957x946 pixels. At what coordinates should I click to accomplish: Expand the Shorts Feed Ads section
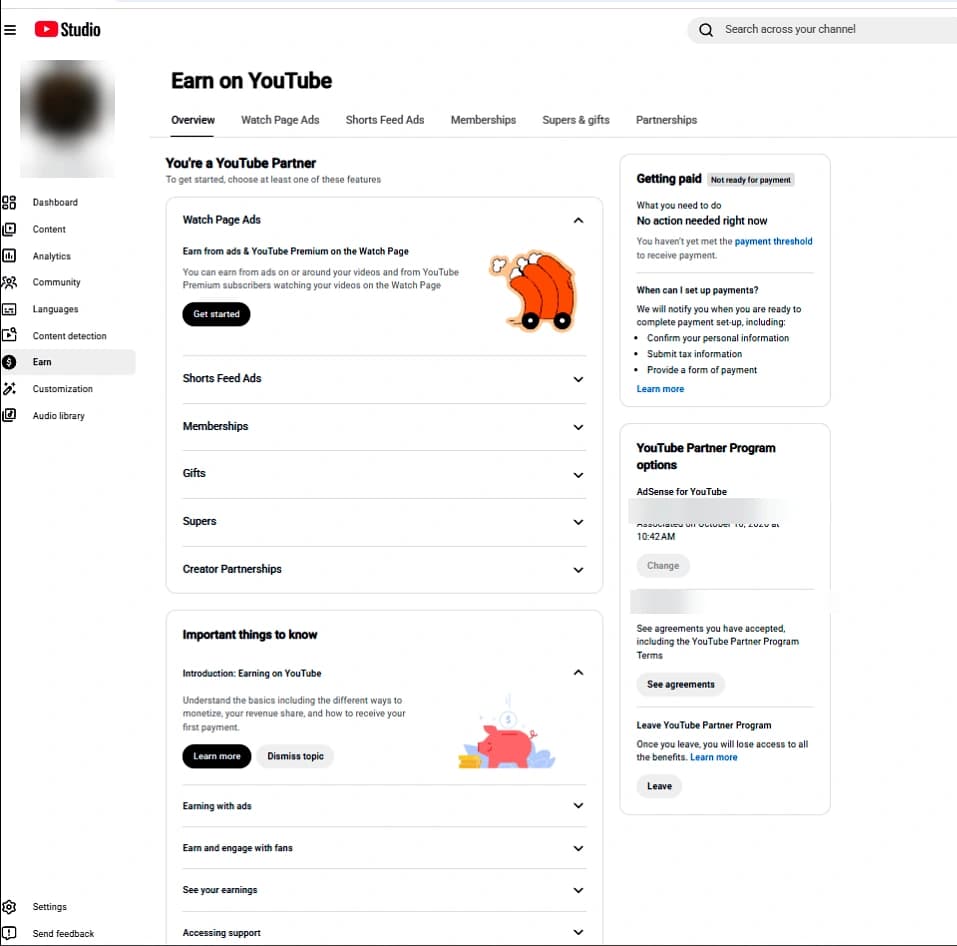tap(578, 379)
